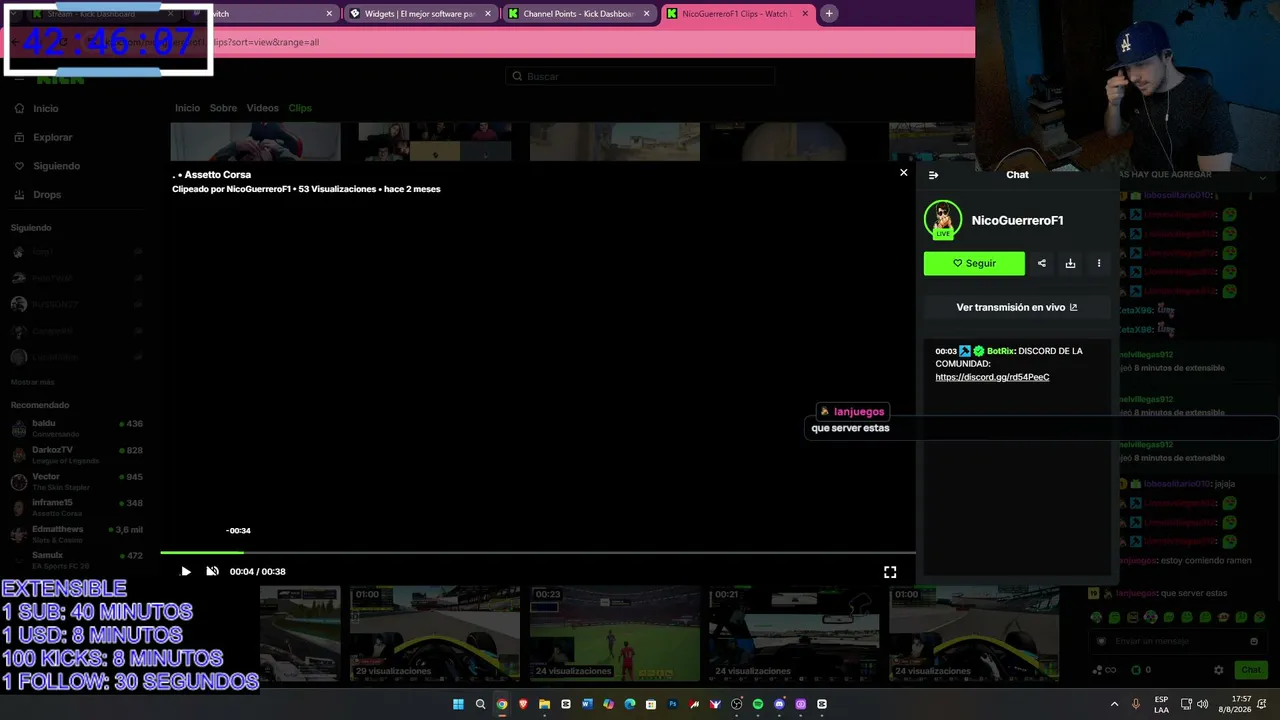This screenshot has height=720, width=1280.
Task: Select the Clips tab
Action: tap(300, 108)
